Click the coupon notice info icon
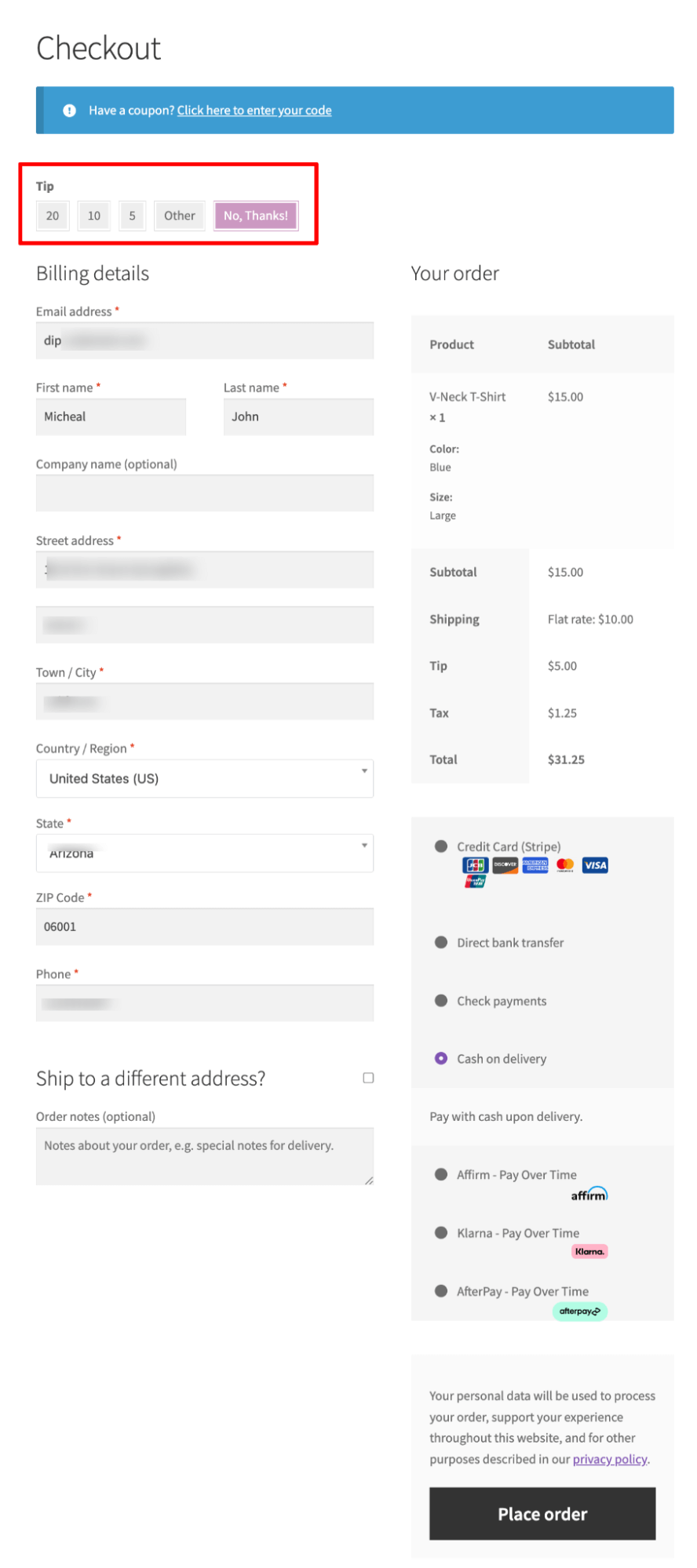This screenshot has height=1568, width=697. tap(70, 111)
